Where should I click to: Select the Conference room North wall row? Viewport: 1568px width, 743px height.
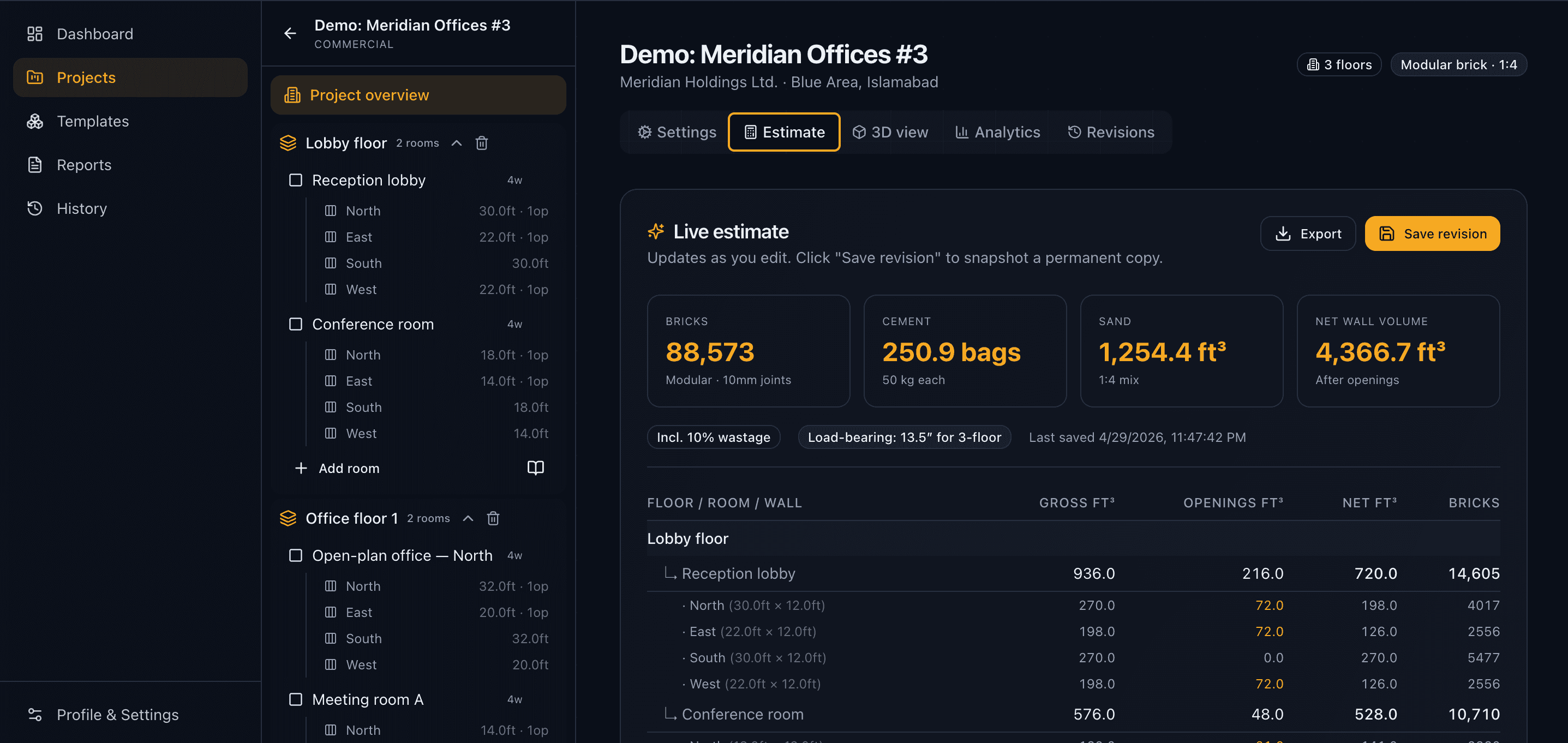tap(436, 355)
